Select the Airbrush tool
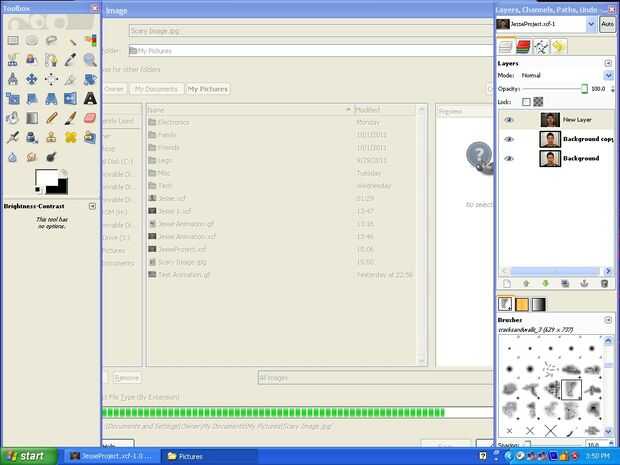Image resolution: width=620 pixels, height=465 pixels. [13, 137]
